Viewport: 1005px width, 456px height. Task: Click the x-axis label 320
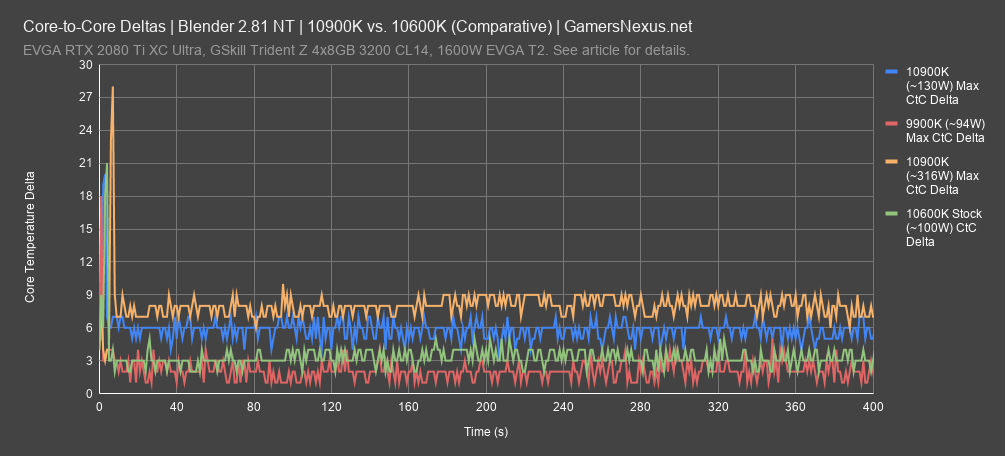(718, 406)
